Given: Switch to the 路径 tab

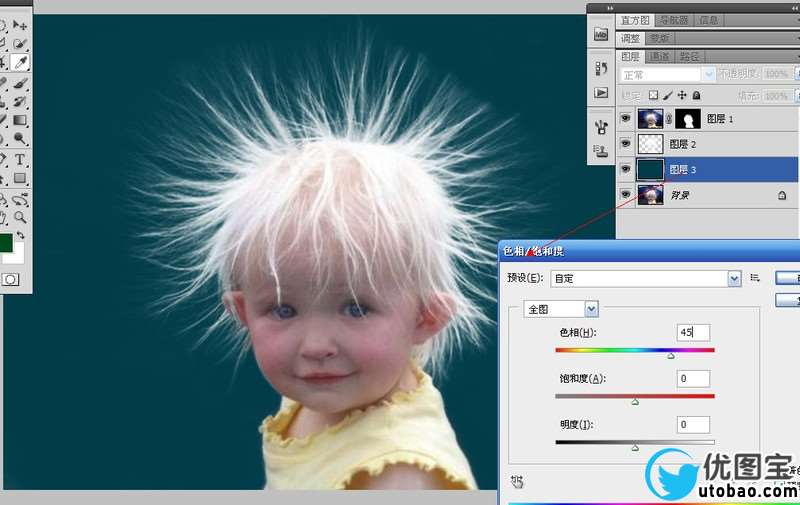Looking at the screenshot, I should pyautogui.click(x=689, y=57).
